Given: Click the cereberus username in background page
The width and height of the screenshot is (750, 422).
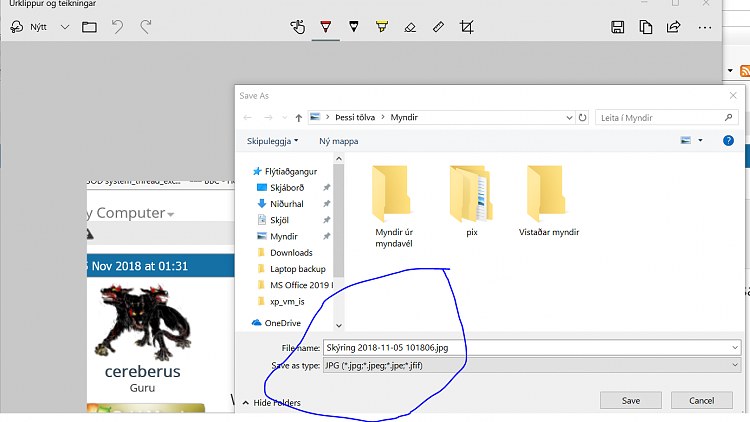Looking at the screenshot, I should [143, 371].
